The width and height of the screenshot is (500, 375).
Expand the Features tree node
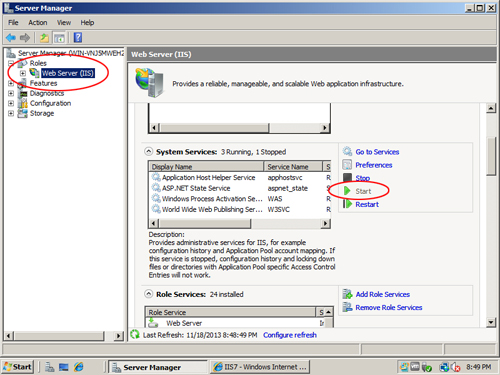click(11, 83)
